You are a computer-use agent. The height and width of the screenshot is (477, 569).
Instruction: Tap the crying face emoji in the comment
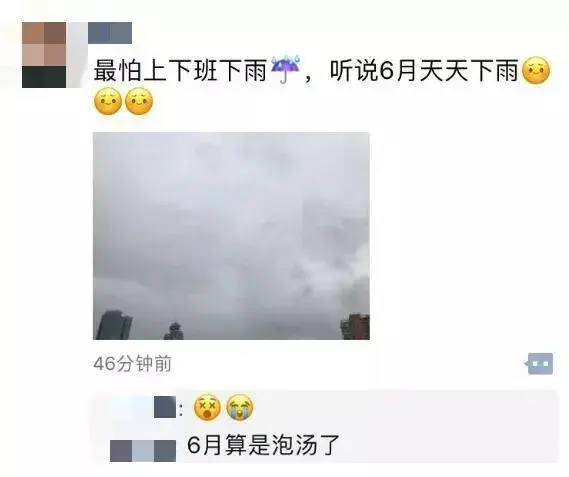pos(240,407)
